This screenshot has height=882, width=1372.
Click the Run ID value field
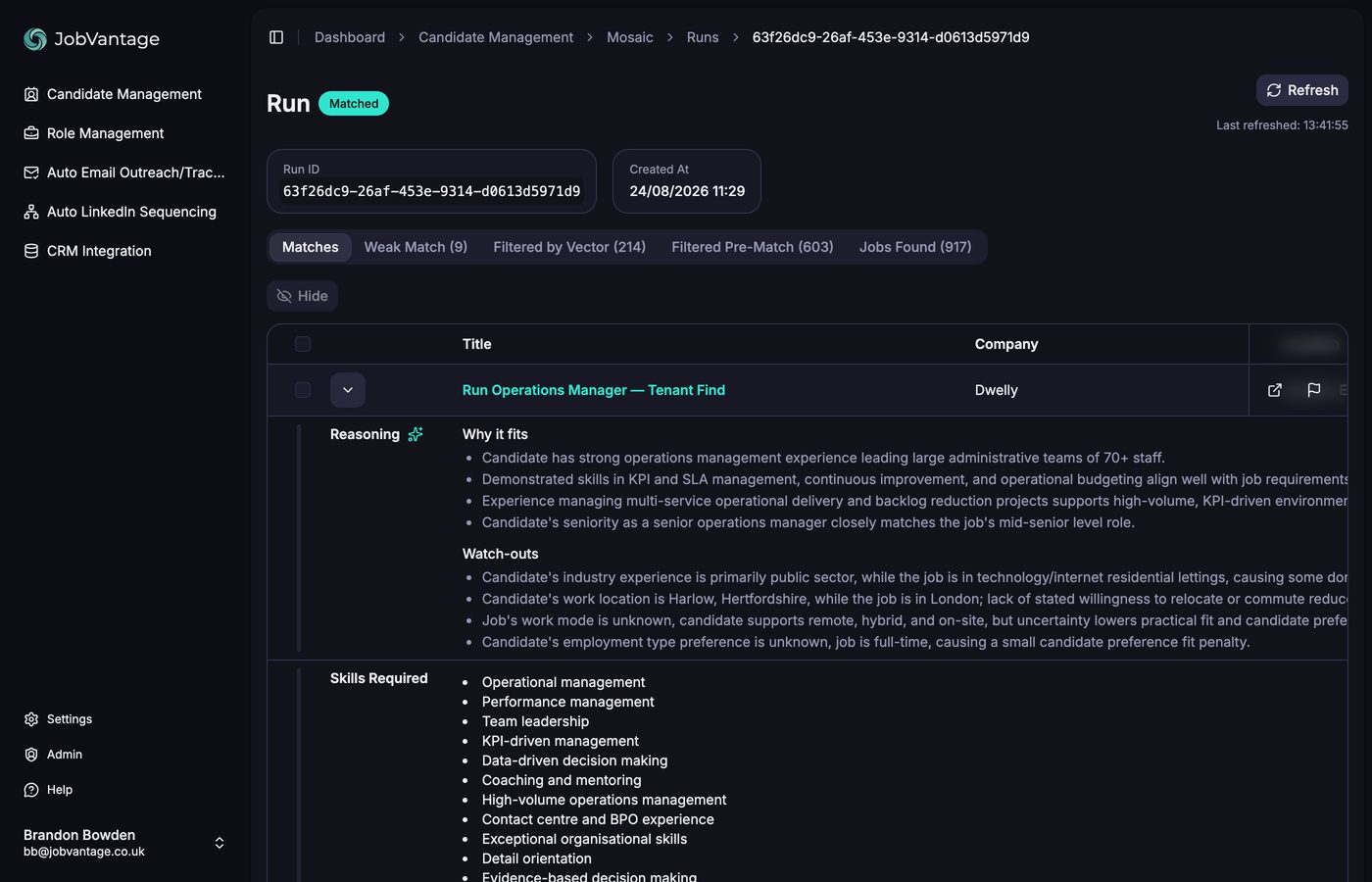(431, 191)
